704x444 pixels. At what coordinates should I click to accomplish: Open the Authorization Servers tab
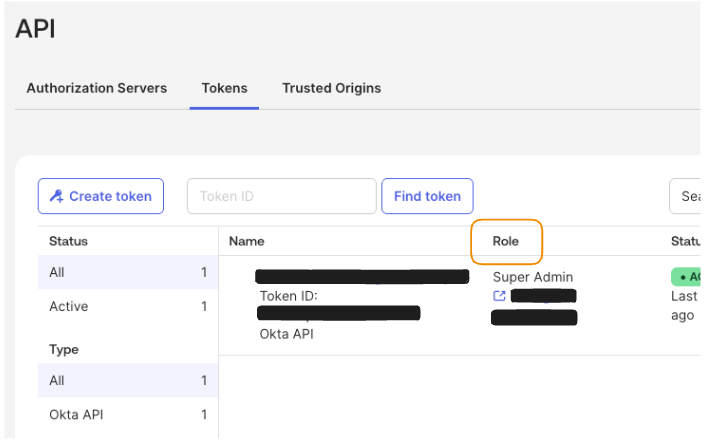[97, 88]
